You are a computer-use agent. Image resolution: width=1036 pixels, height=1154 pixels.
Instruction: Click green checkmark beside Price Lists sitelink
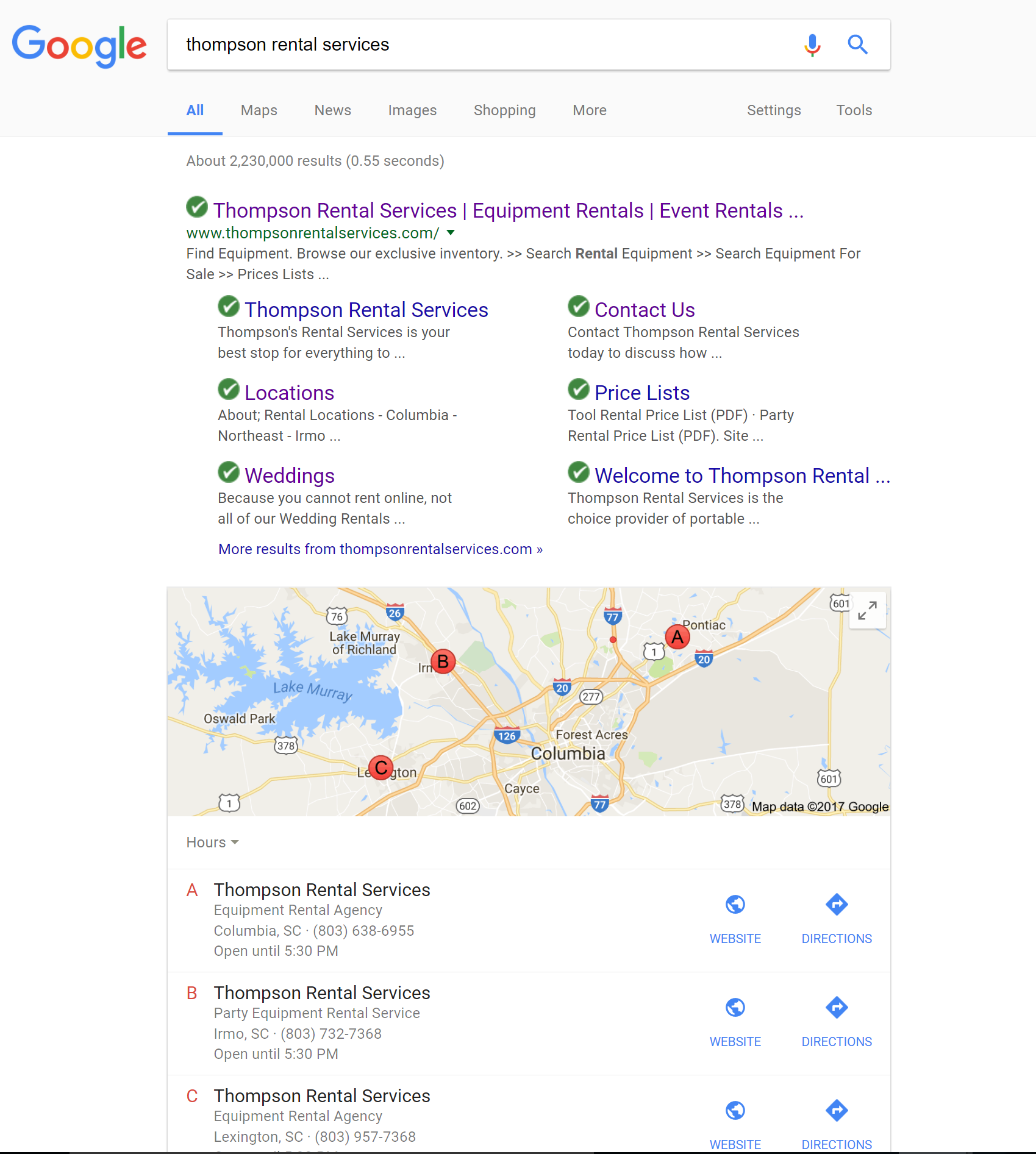[x=579, y=390]
